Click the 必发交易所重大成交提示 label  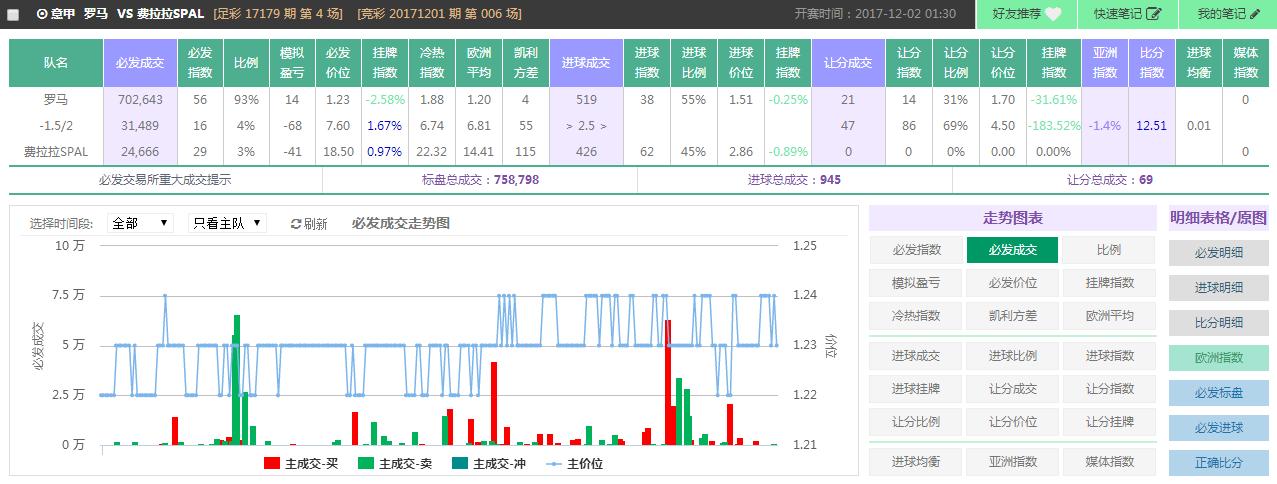click(165, 180)
